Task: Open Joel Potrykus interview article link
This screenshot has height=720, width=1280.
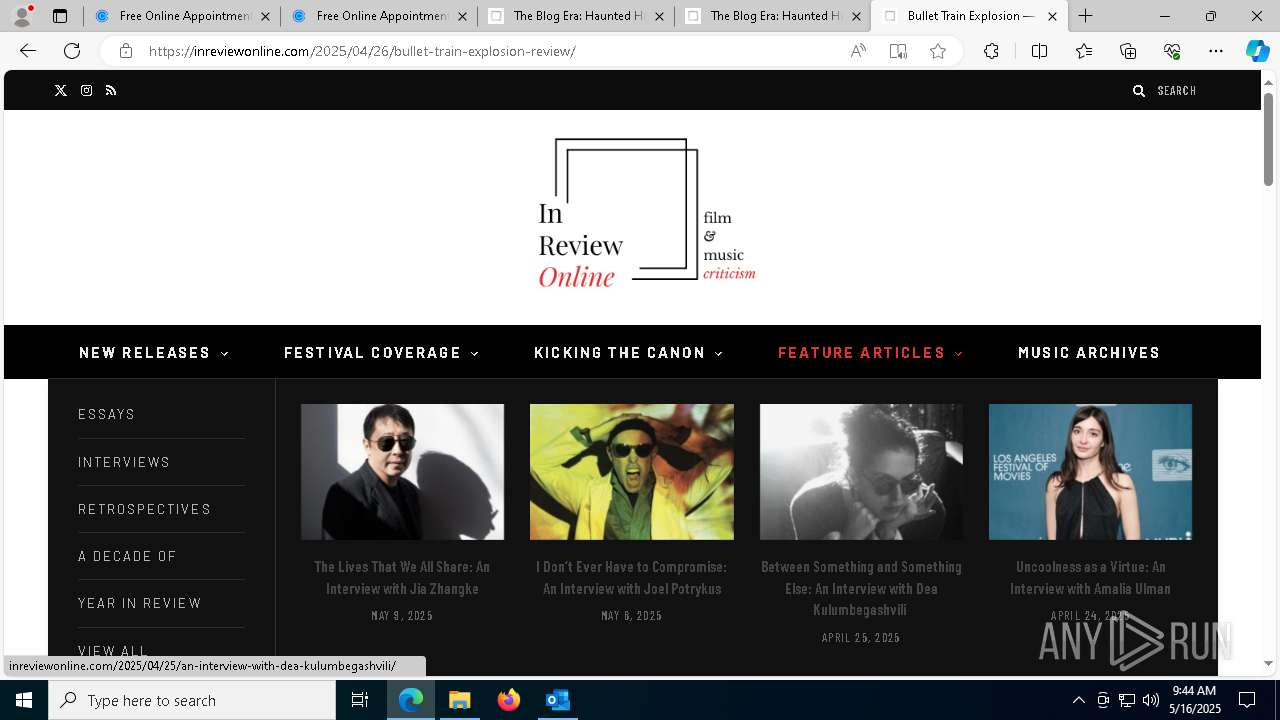Action: point(631,578)
